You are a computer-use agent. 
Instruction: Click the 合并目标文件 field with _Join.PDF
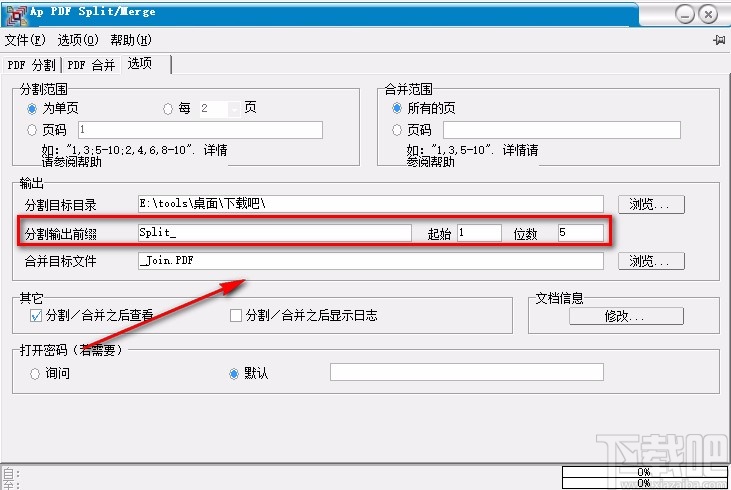point(371,261)
